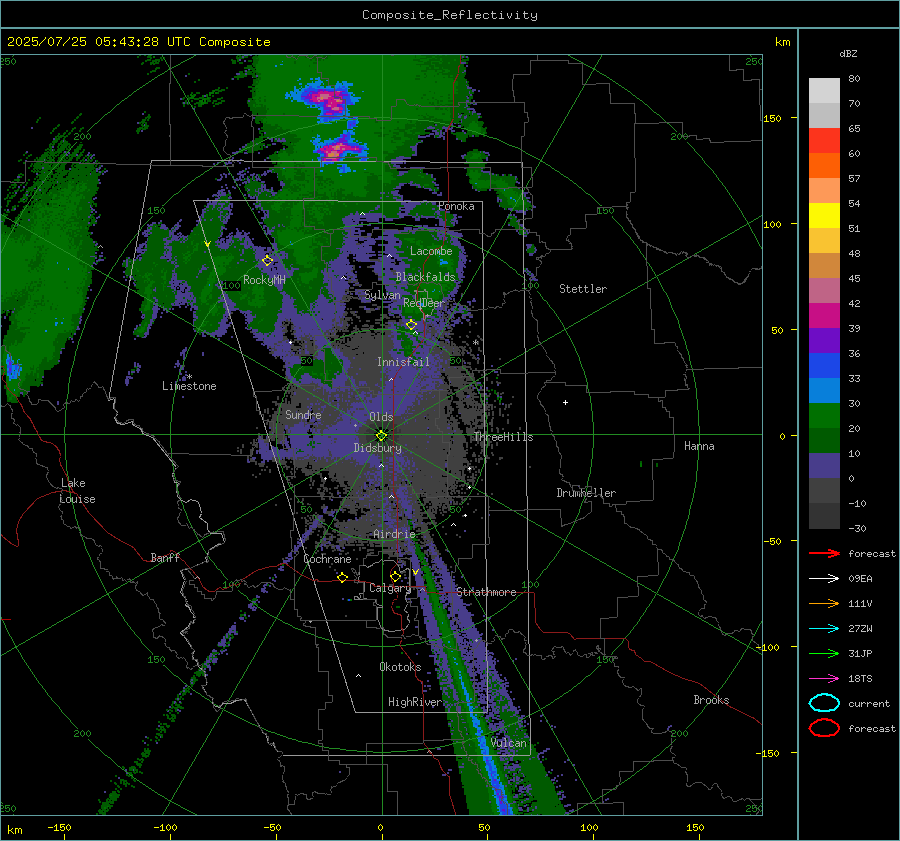Pick the red 60-65 dBZ swatch

coord(824,141)
